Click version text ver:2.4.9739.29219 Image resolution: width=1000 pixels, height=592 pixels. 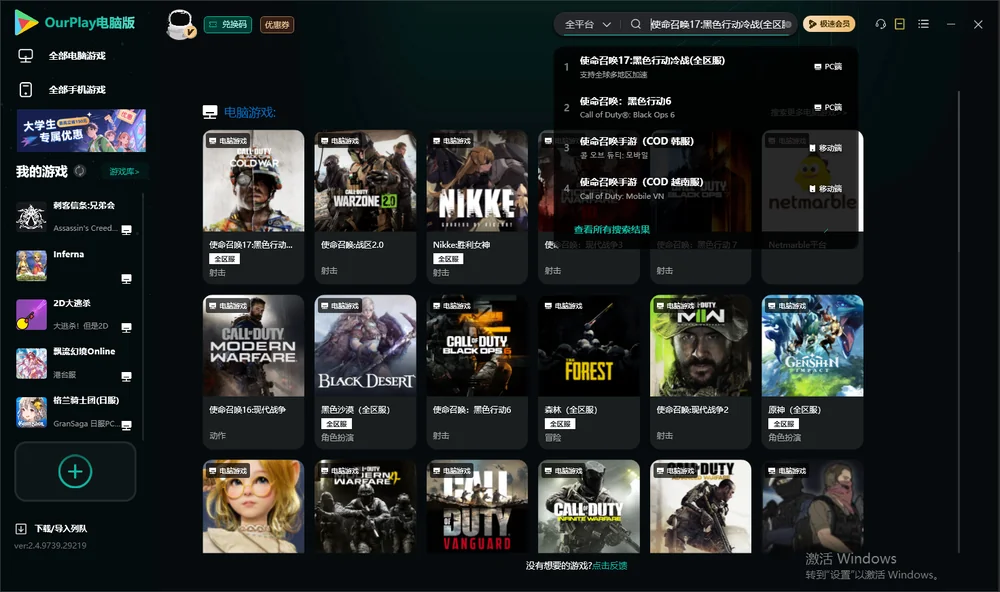[x=50, y=545]
